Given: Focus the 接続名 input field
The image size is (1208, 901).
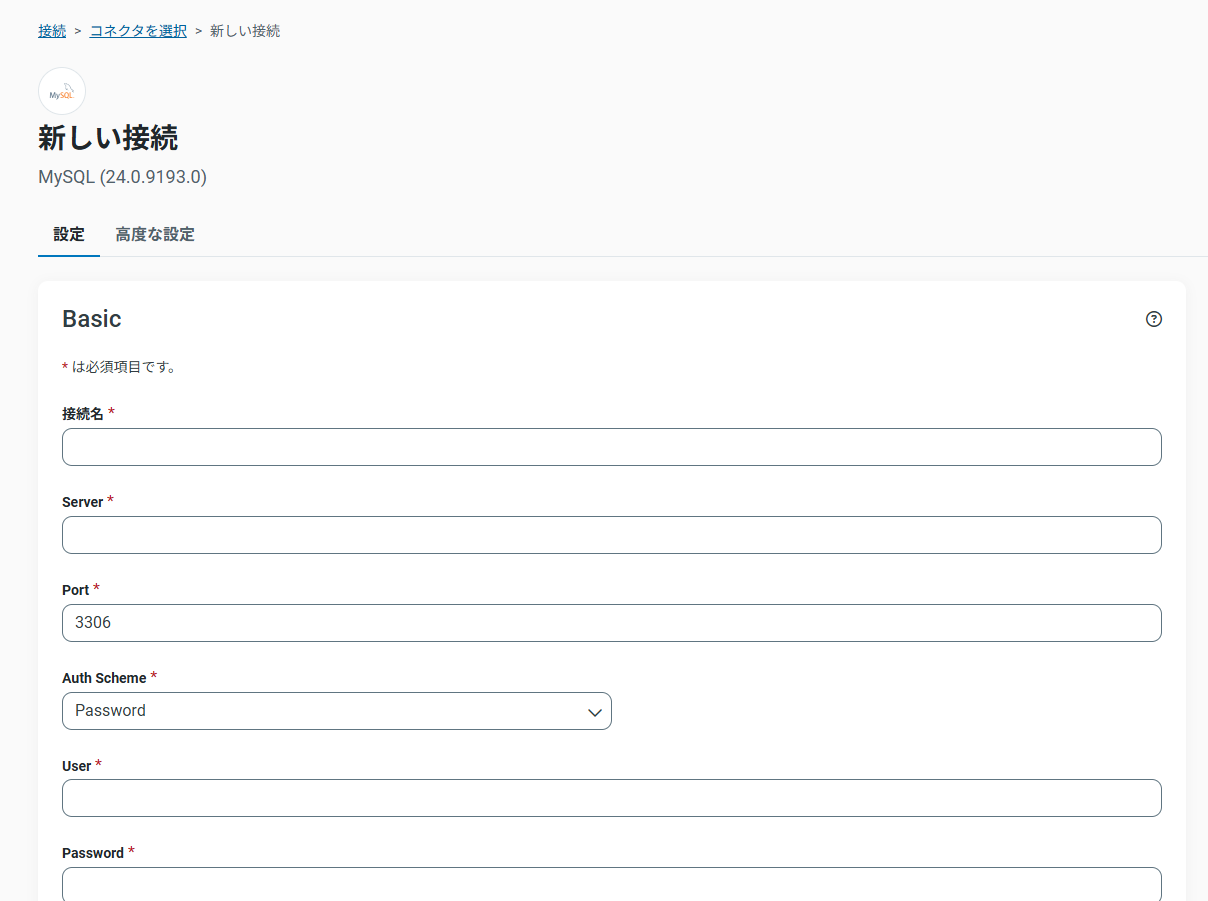Looking at the screenshot, I should tap(612, 447).
